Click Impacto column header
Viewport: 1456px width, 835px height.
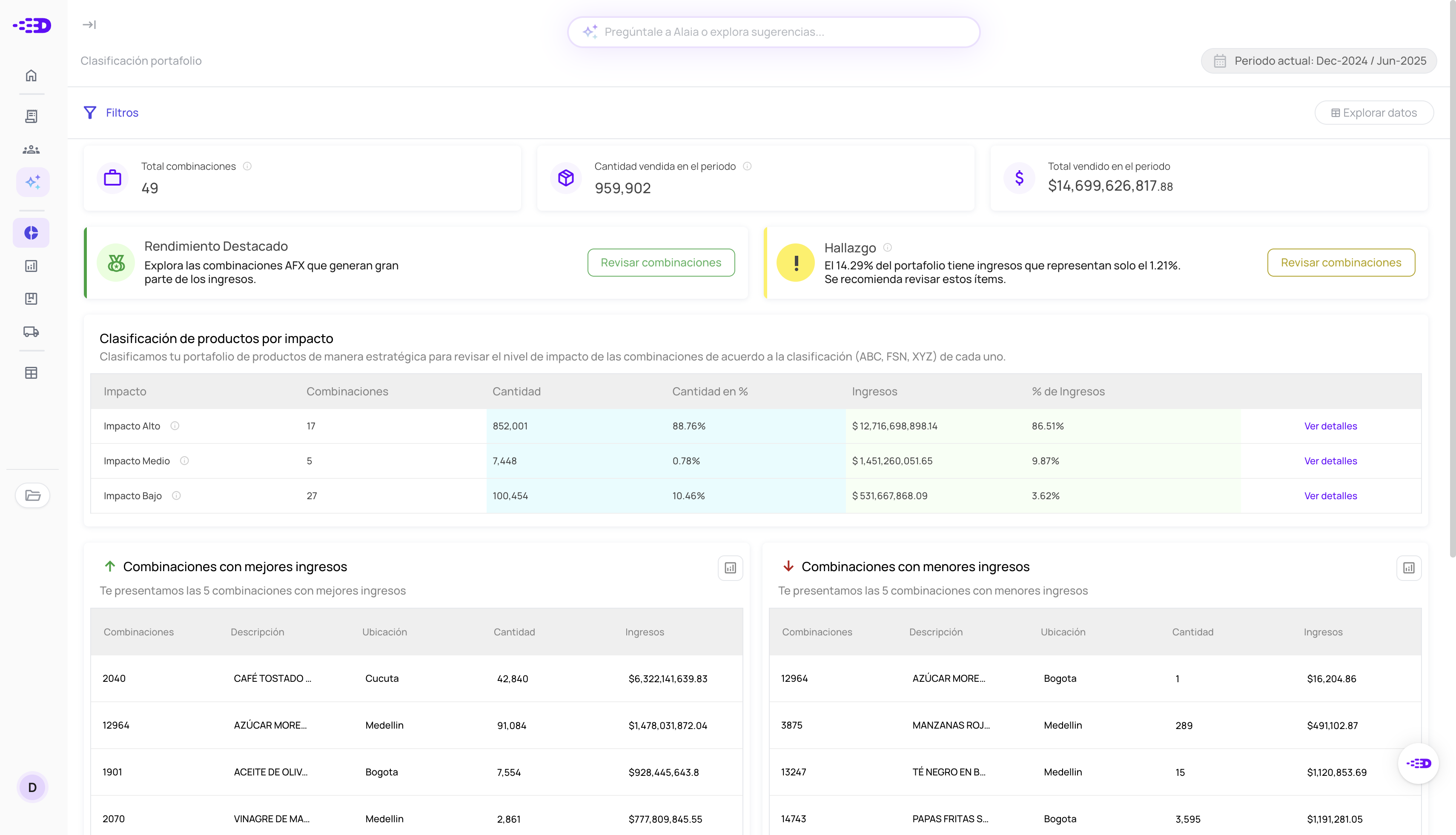click(x=125, y=391)
